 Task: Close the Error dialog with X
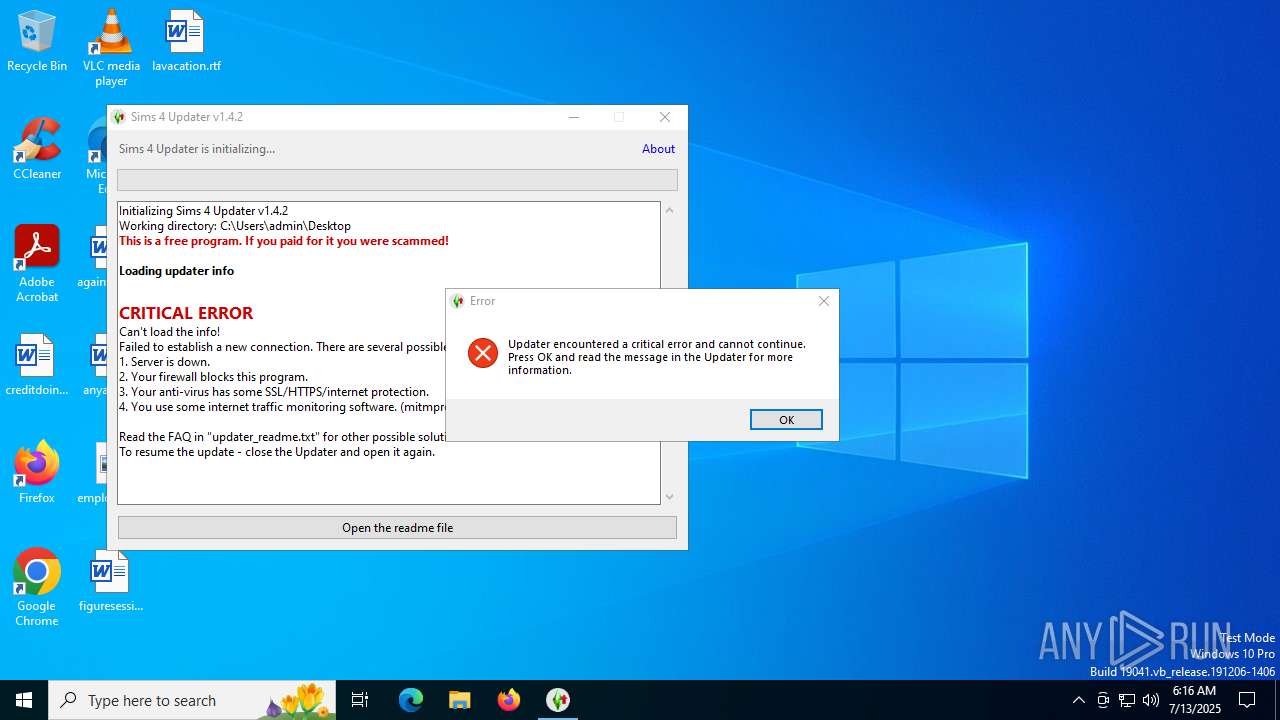tap(824, 301)
